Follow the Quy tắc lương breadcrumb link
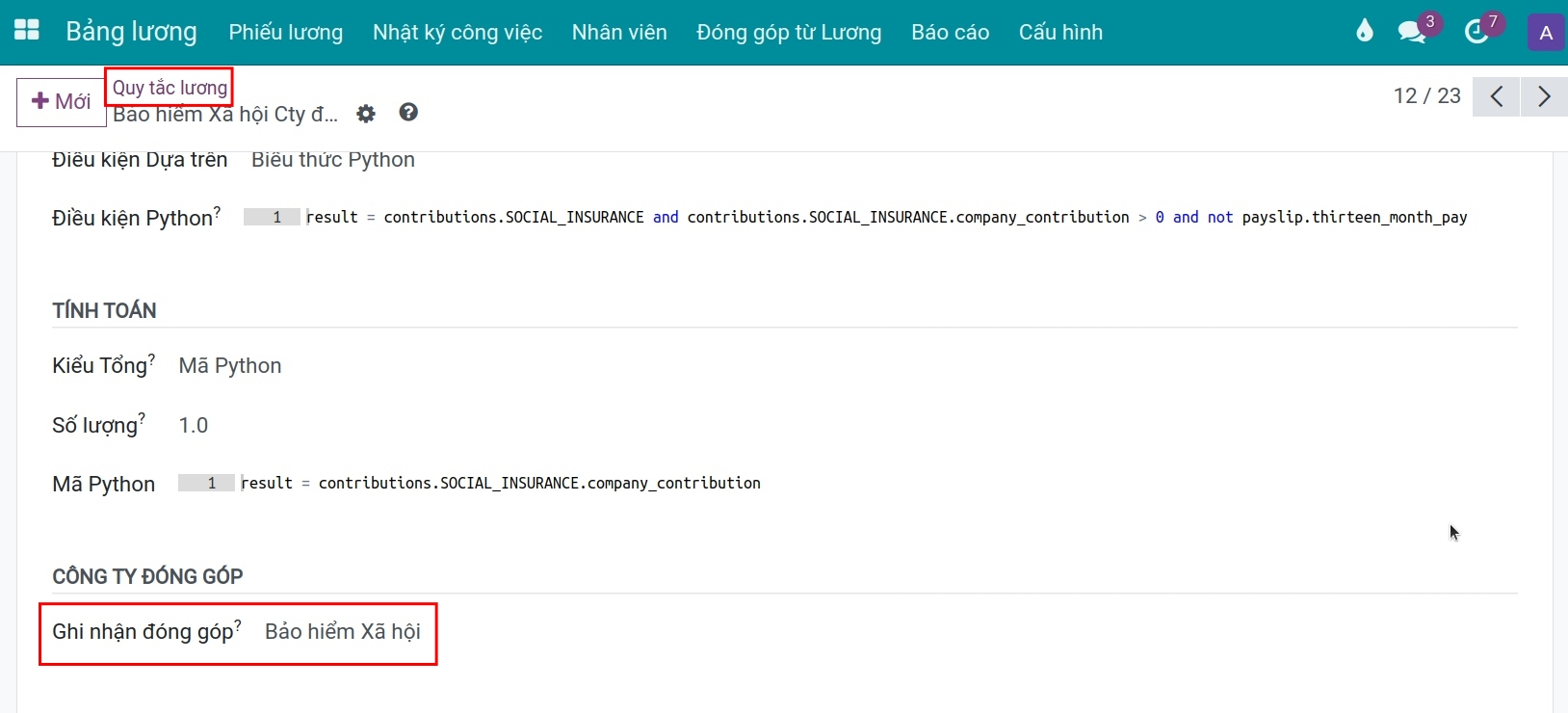Screen dimensions: 1568x713 tap(170, 88)
